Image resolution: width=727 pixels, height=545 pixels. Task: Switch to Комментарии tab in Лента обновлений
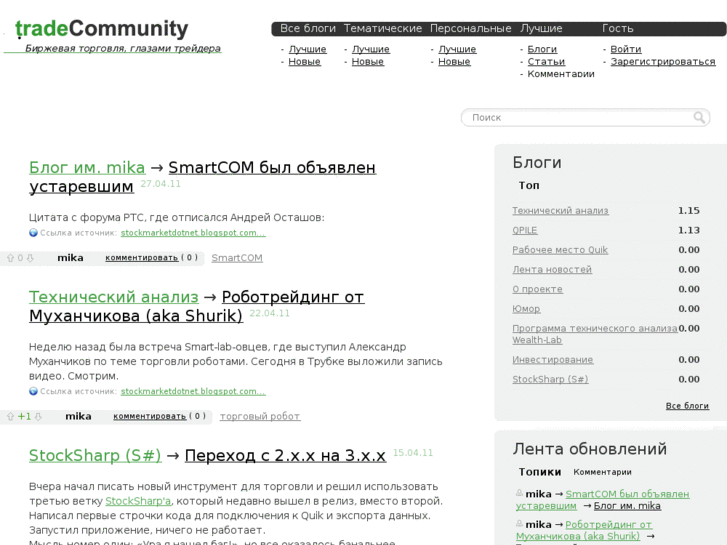[602, 472]
